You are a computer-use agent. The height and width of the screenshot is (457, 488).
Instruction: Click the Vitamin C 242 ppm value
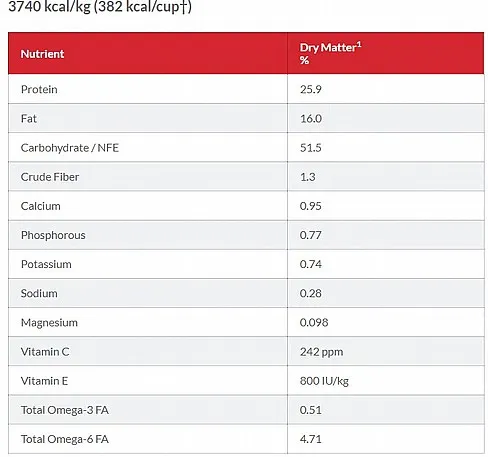tap(321, 352)
